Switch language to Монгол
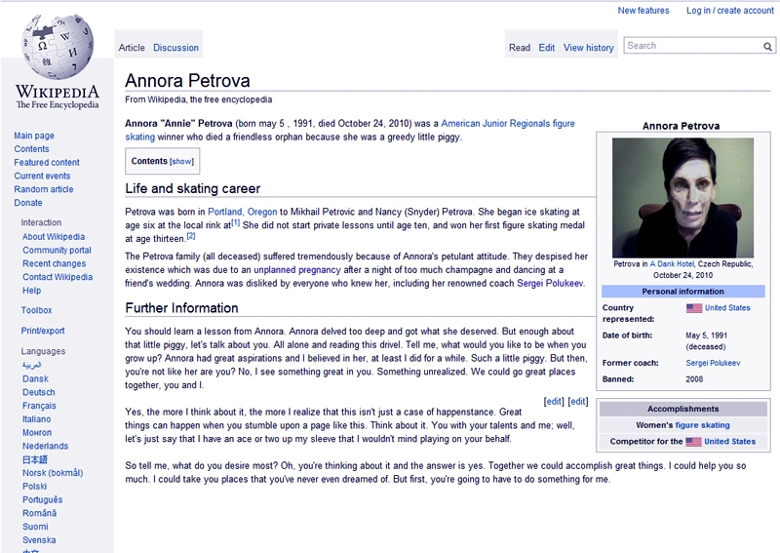 (x=37, y=433)
